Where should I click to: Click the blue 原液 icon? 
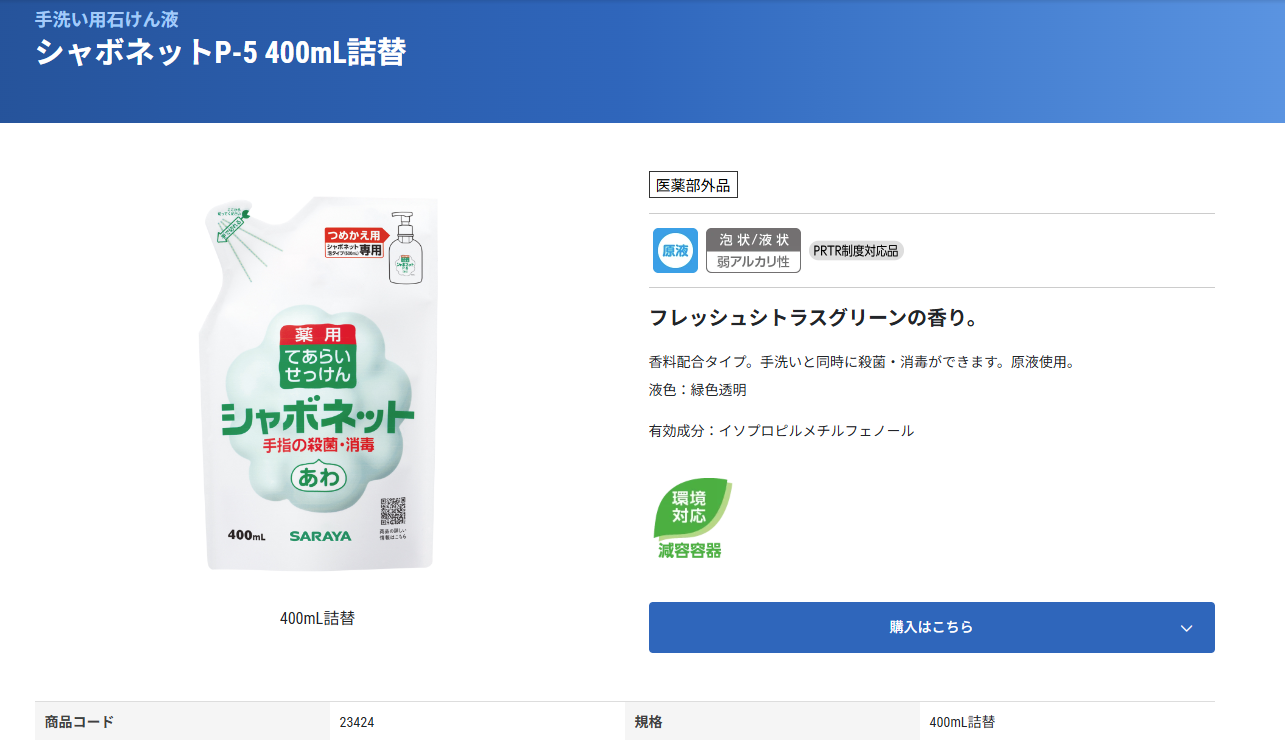click(675, 251)
